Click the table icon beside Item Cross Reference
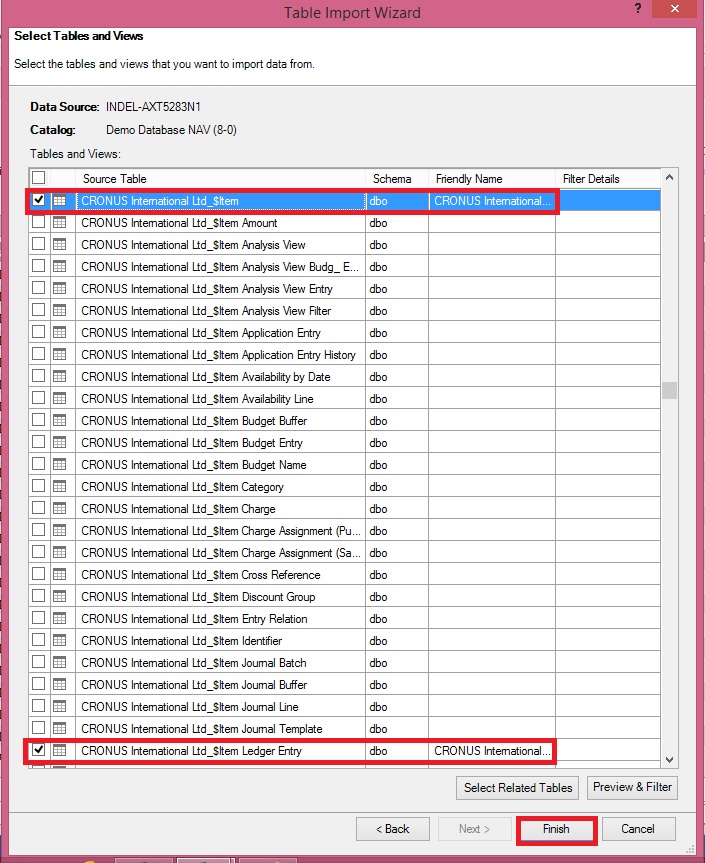 click(x=59, y=575)
